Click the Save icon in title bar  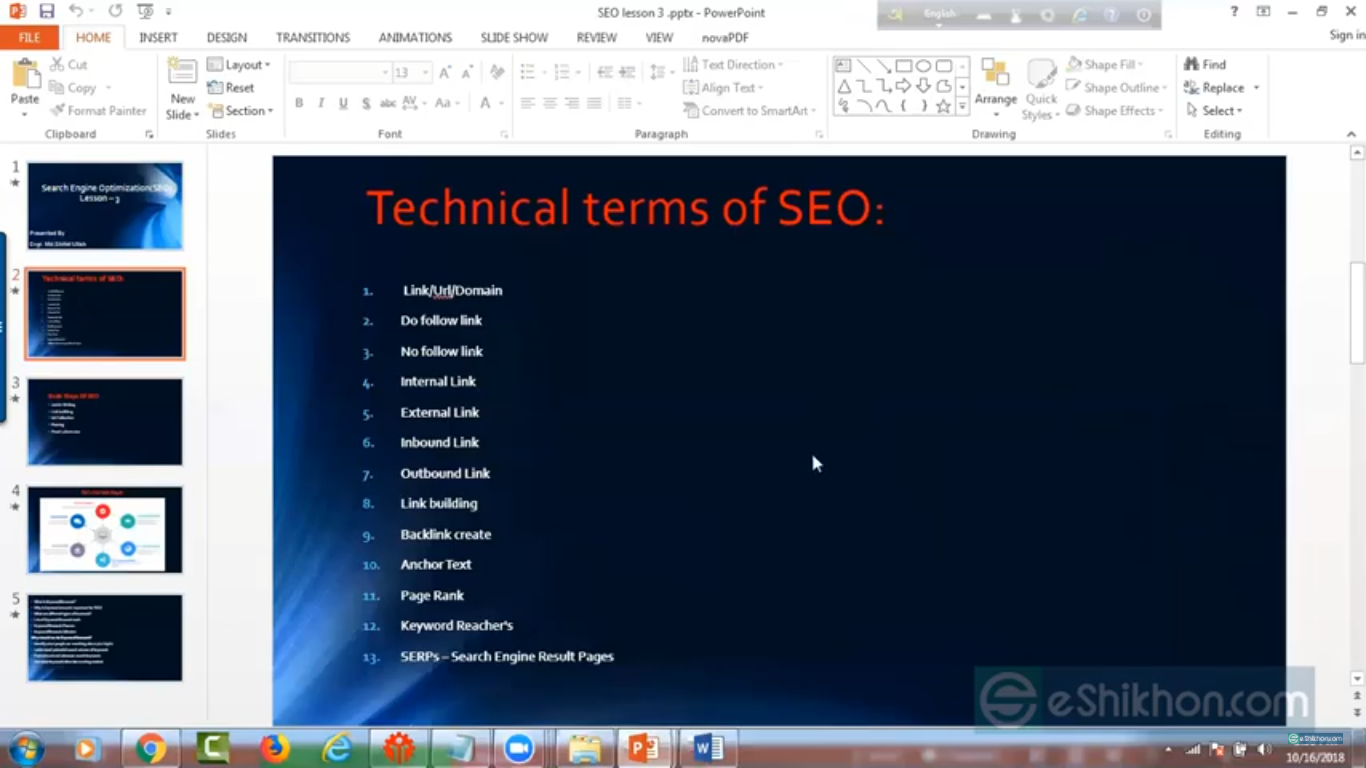pyautogui.click(x=47, y=11)
